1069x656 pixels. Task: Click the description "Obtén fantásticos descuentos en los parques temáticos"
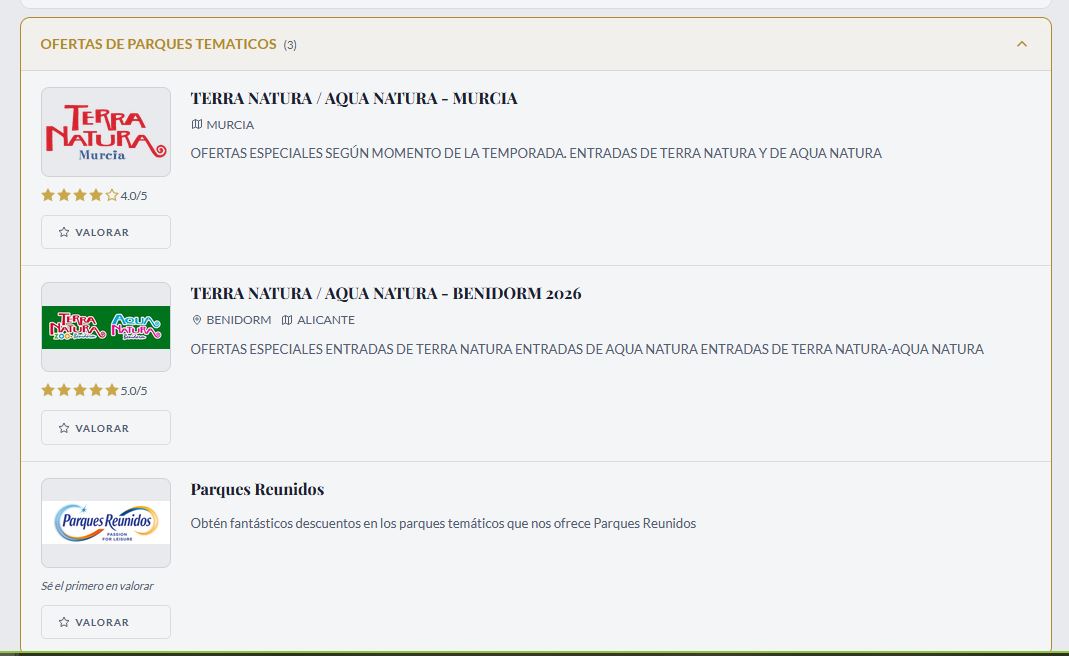tap(443, 524)
